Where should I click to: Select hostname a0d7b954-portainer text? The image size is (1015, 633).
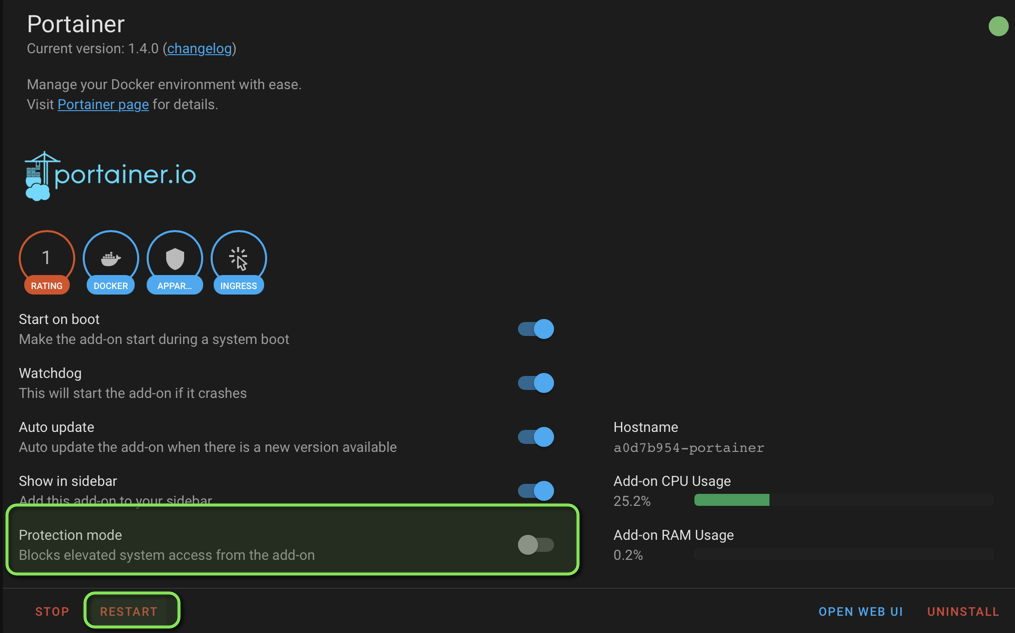689,448
